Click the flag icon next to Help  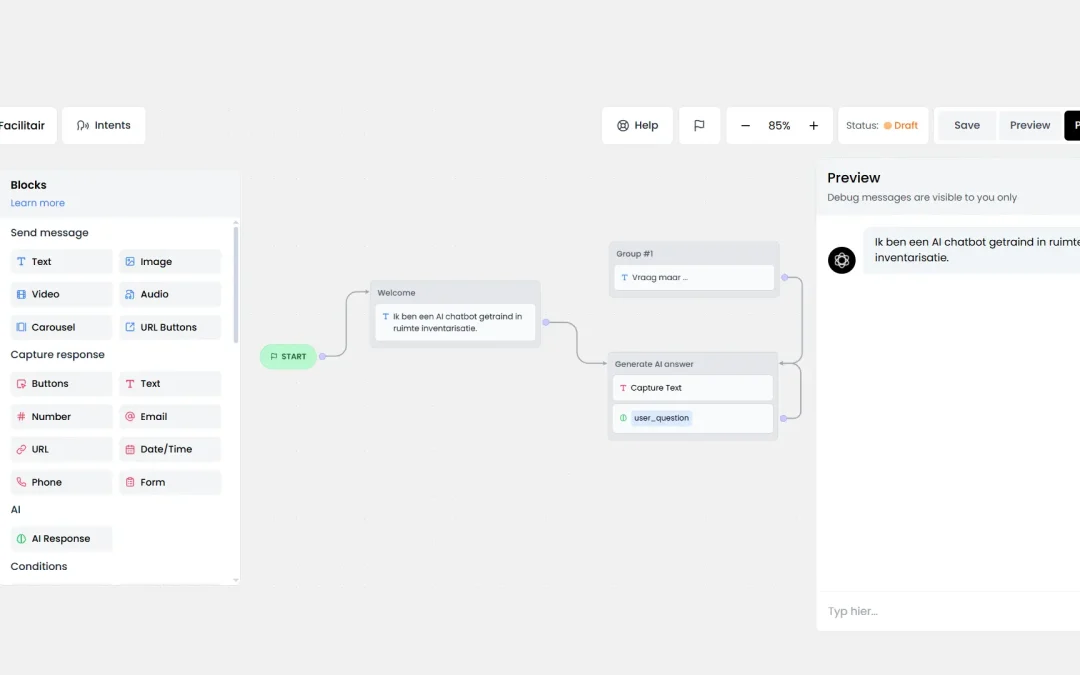(x=699, y=125)
